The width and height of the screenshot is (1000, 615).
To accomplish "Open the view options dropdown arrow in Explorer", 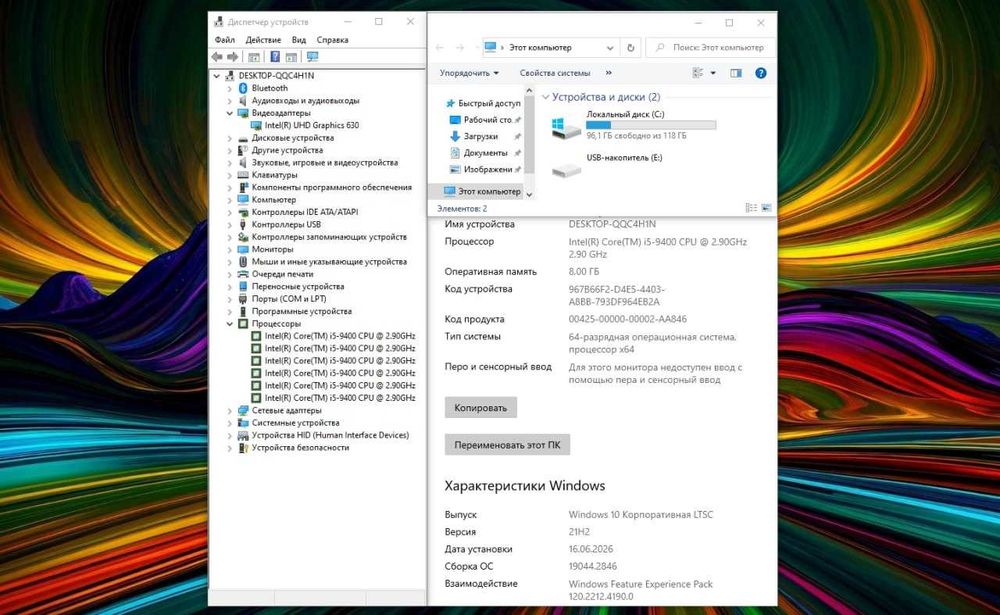I will [x=713, y=73].
